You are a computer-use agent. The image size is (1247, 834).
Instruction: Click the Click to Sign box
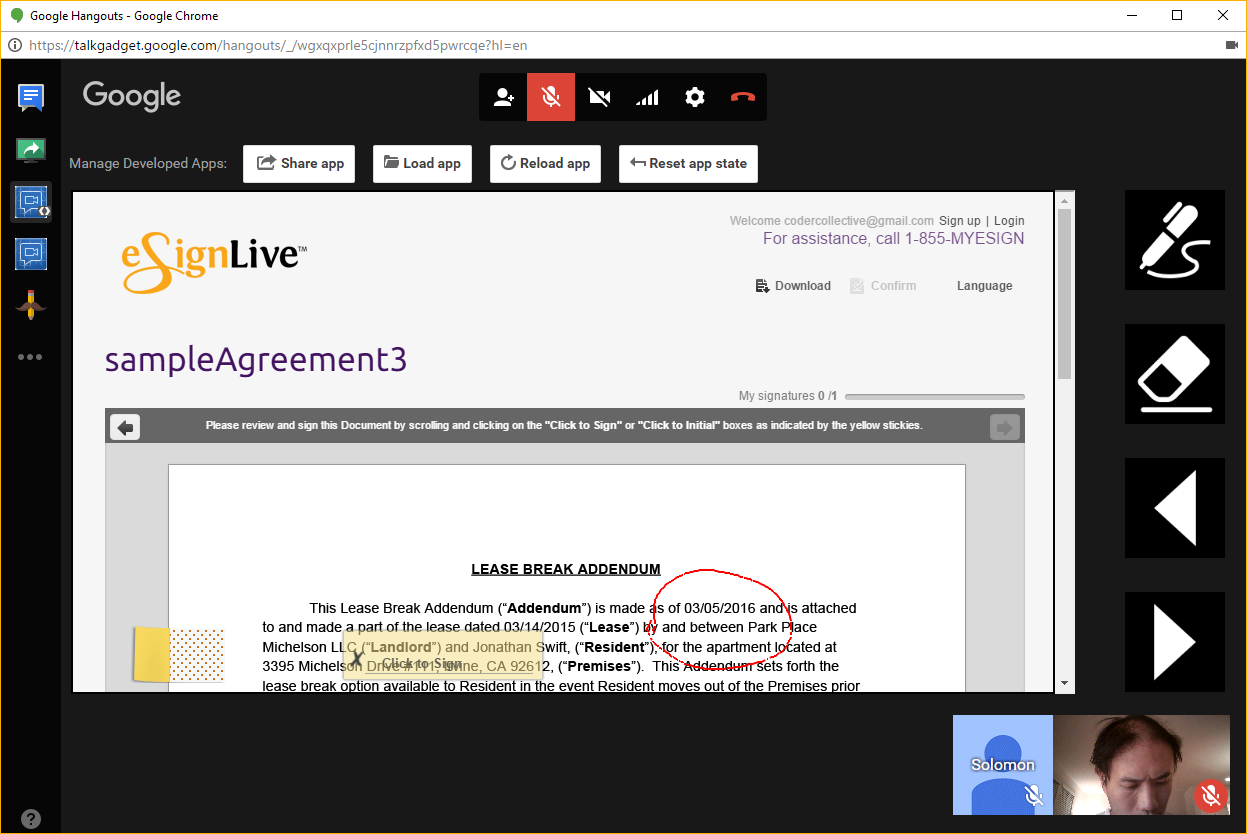pos(443,654)
